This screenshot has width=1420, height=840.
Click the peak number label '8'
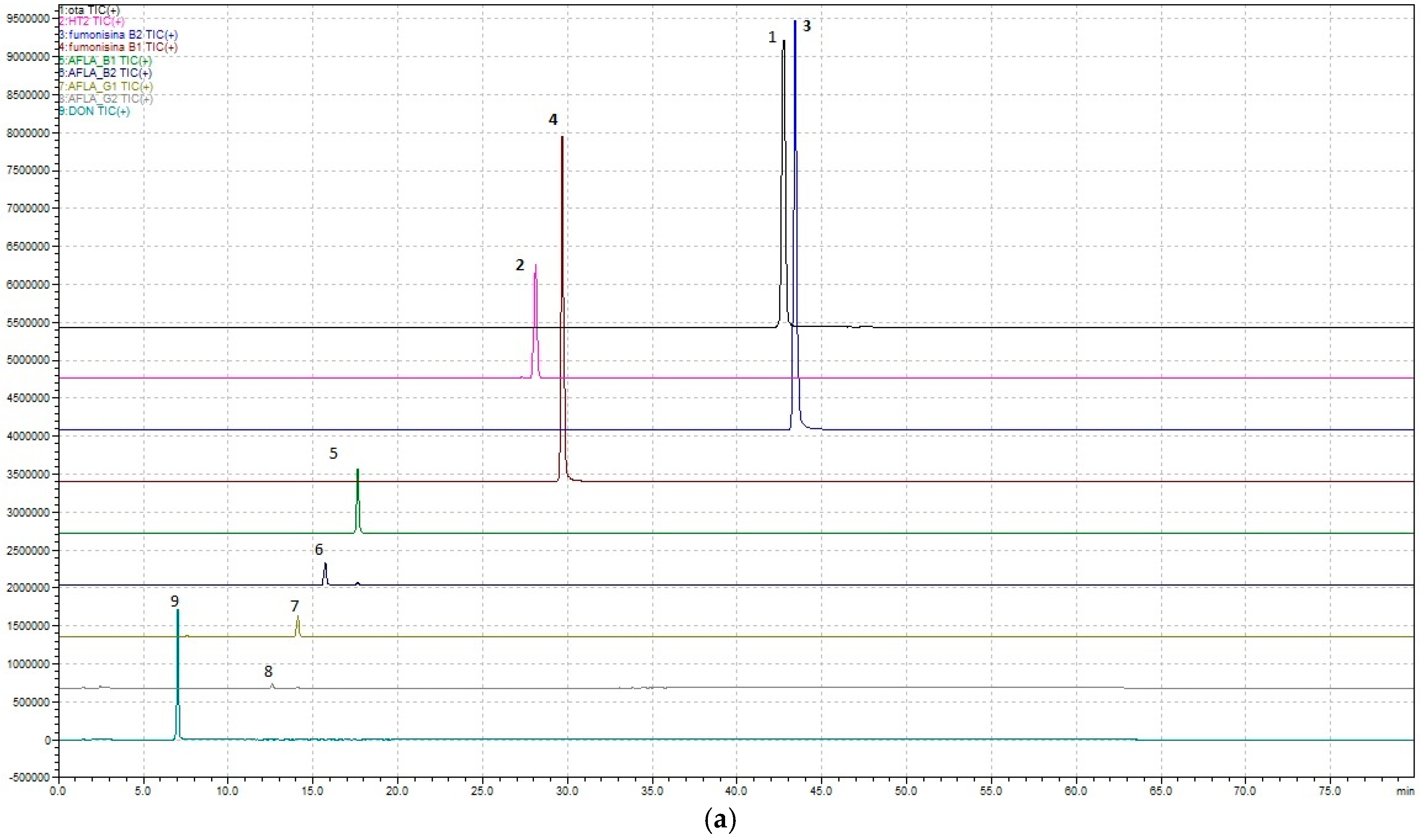click(268, 671)
